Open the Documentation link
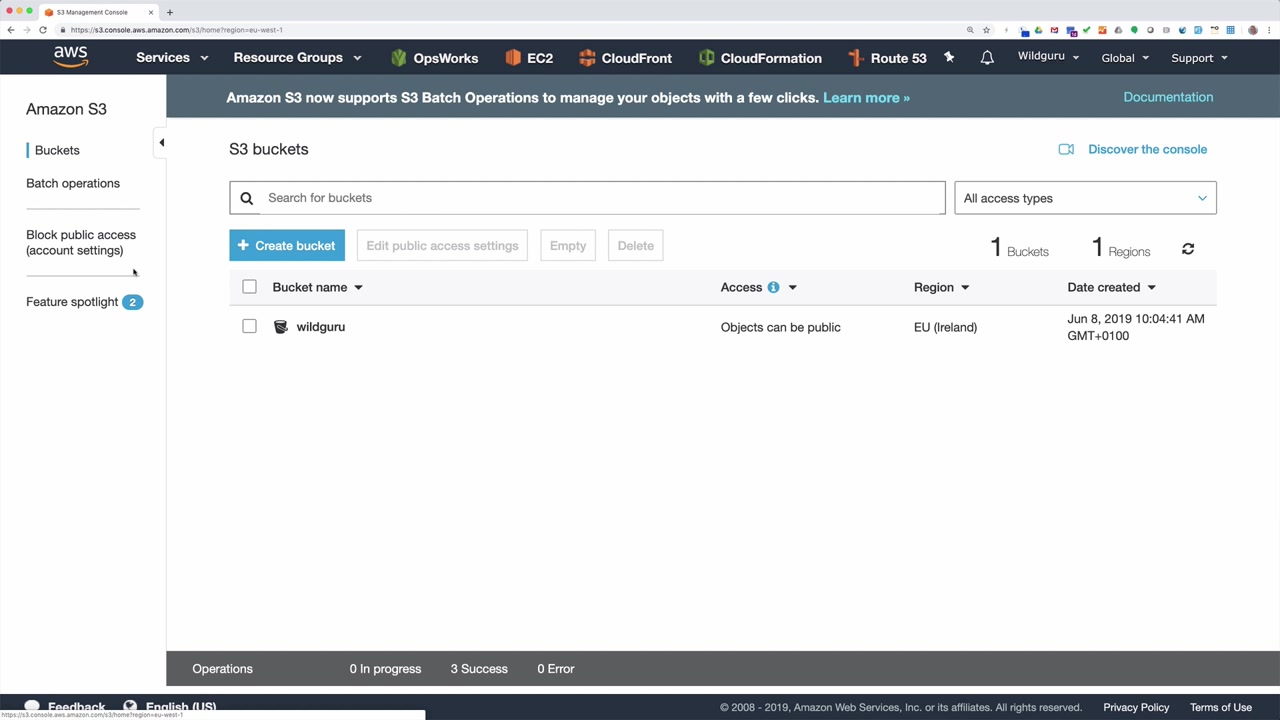The width and height of the screenshot is (1280, 720). tap(1168, 97)
